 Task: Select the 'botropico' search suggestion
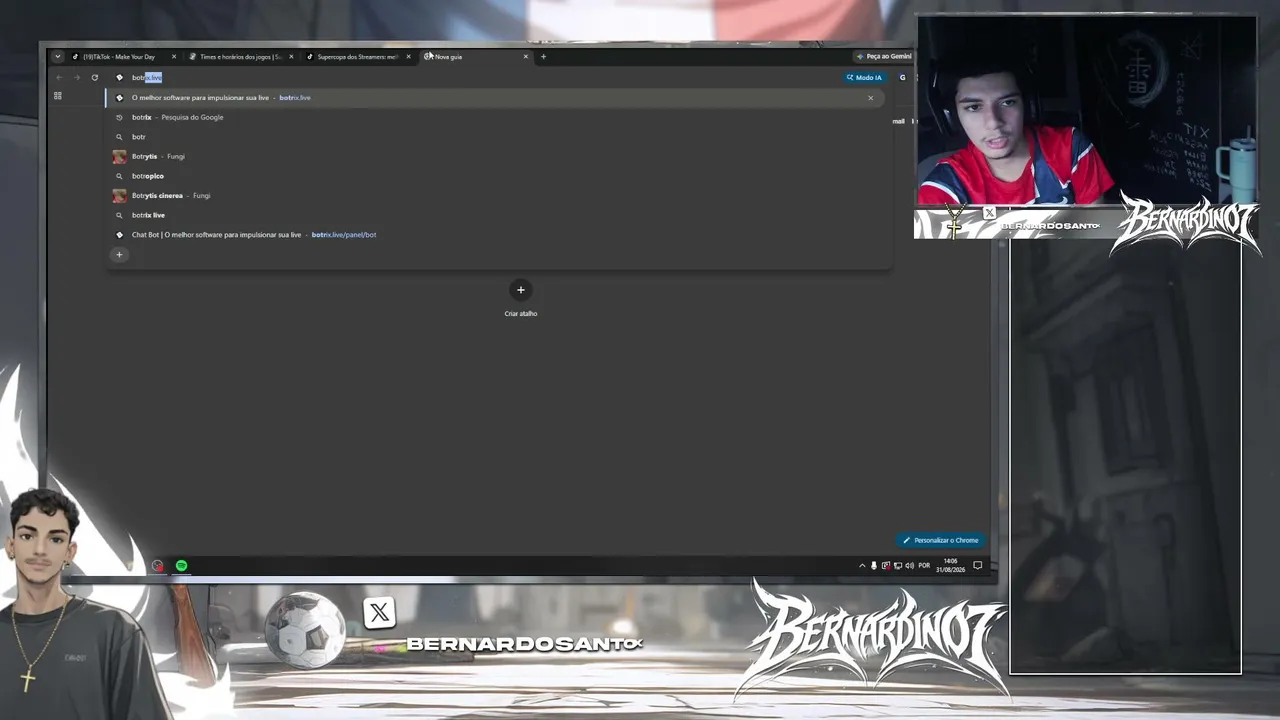tap(495, 176)
